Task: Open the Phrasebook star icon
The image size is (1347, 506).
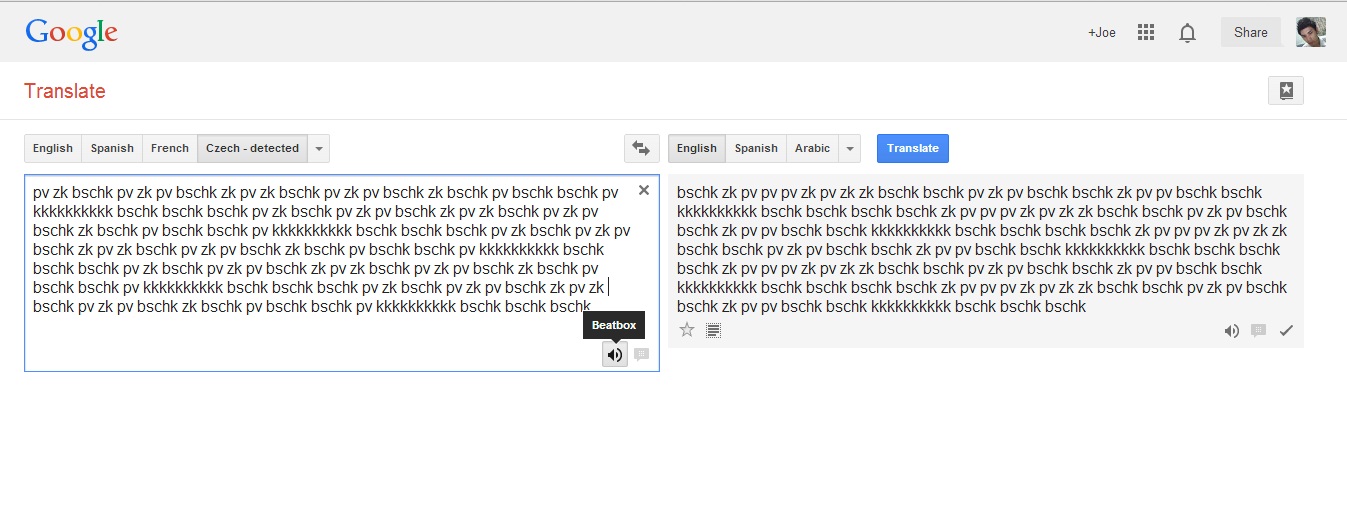Action: [x=1286, y=90]
